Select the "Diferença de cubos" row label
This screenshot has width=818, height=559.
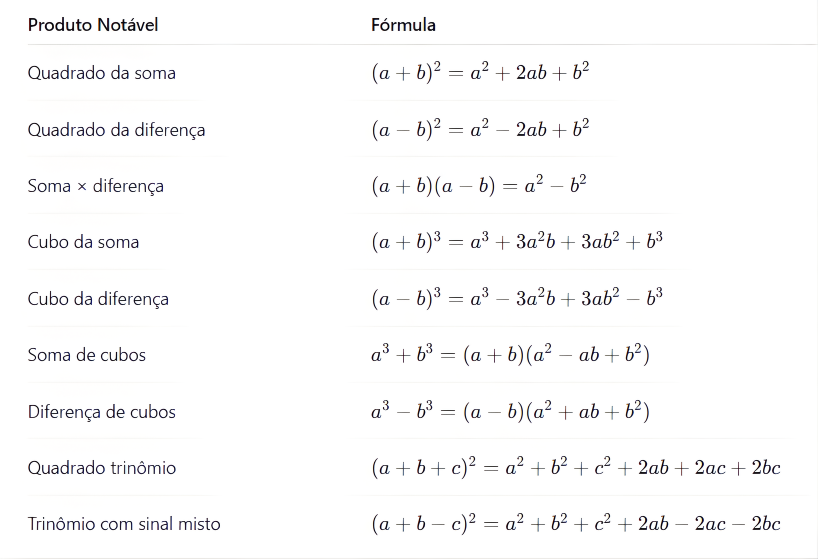coord(101,411)
